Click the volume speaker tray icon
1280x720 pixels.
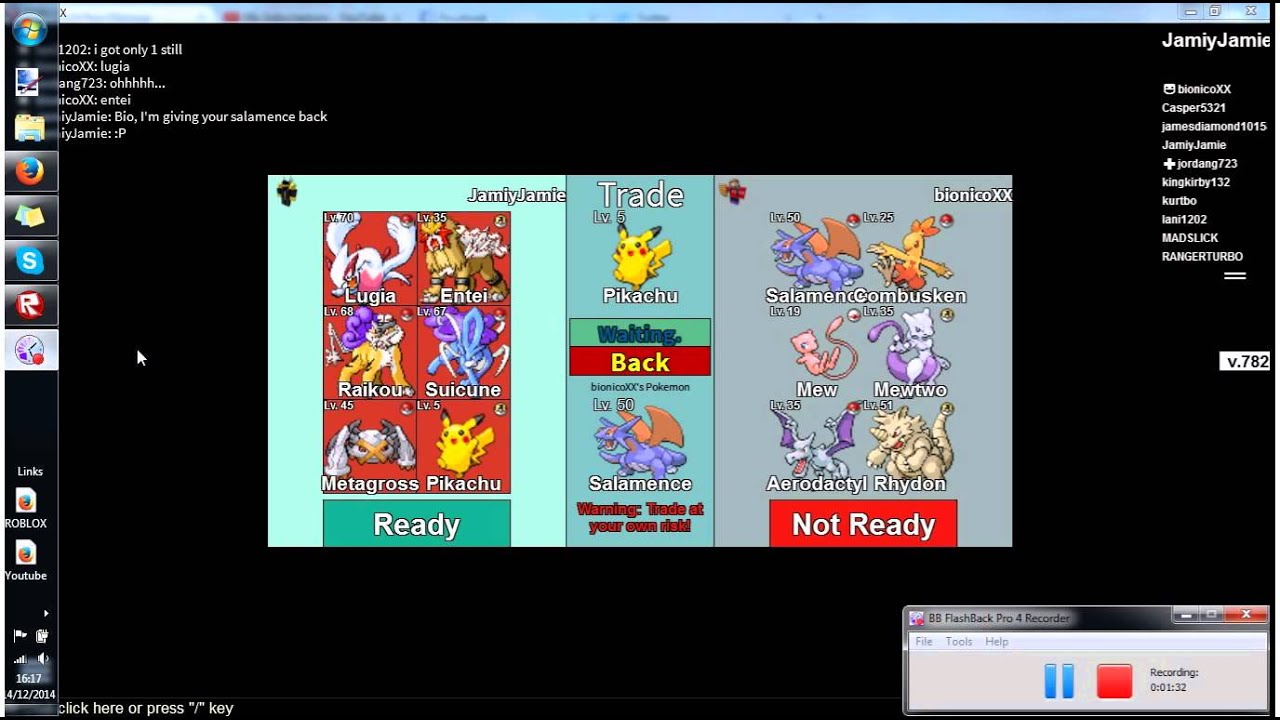point(42,659)
